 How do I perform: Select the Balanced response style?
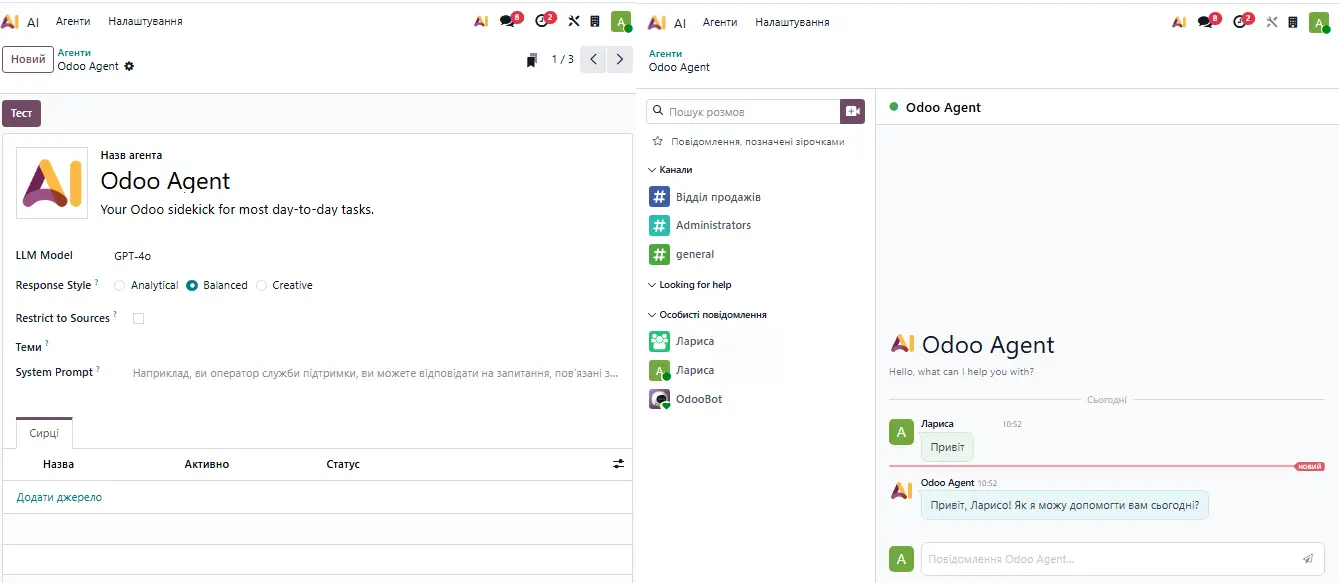pos(192,285)
